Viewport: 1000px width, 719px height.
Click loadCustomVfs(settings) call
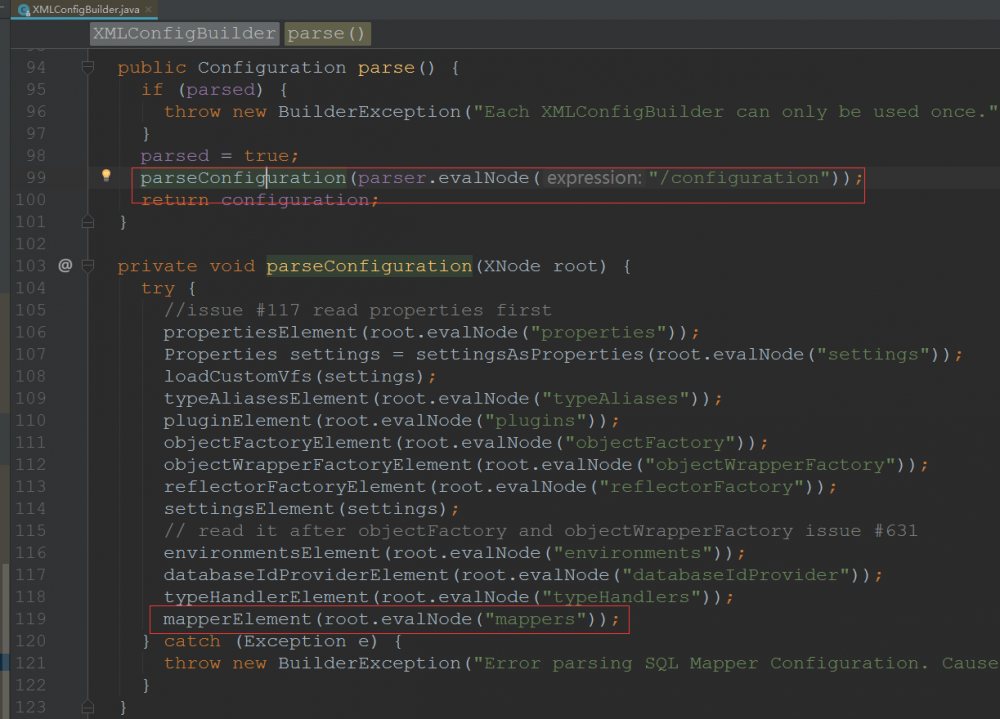tap(294, 376)
